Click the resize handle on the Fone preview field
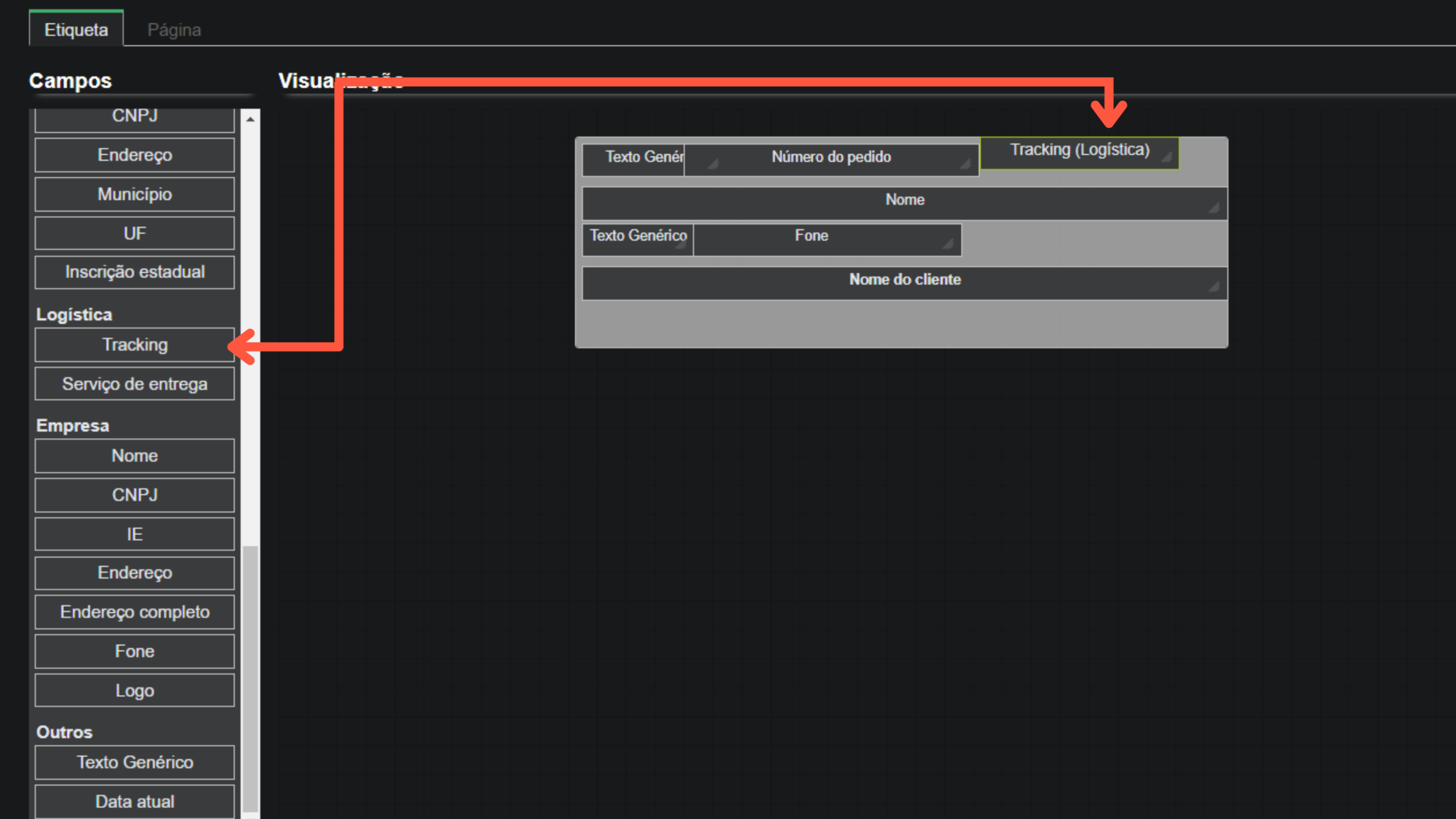Viewport: 1456px width, 819px height. (949, 244)
